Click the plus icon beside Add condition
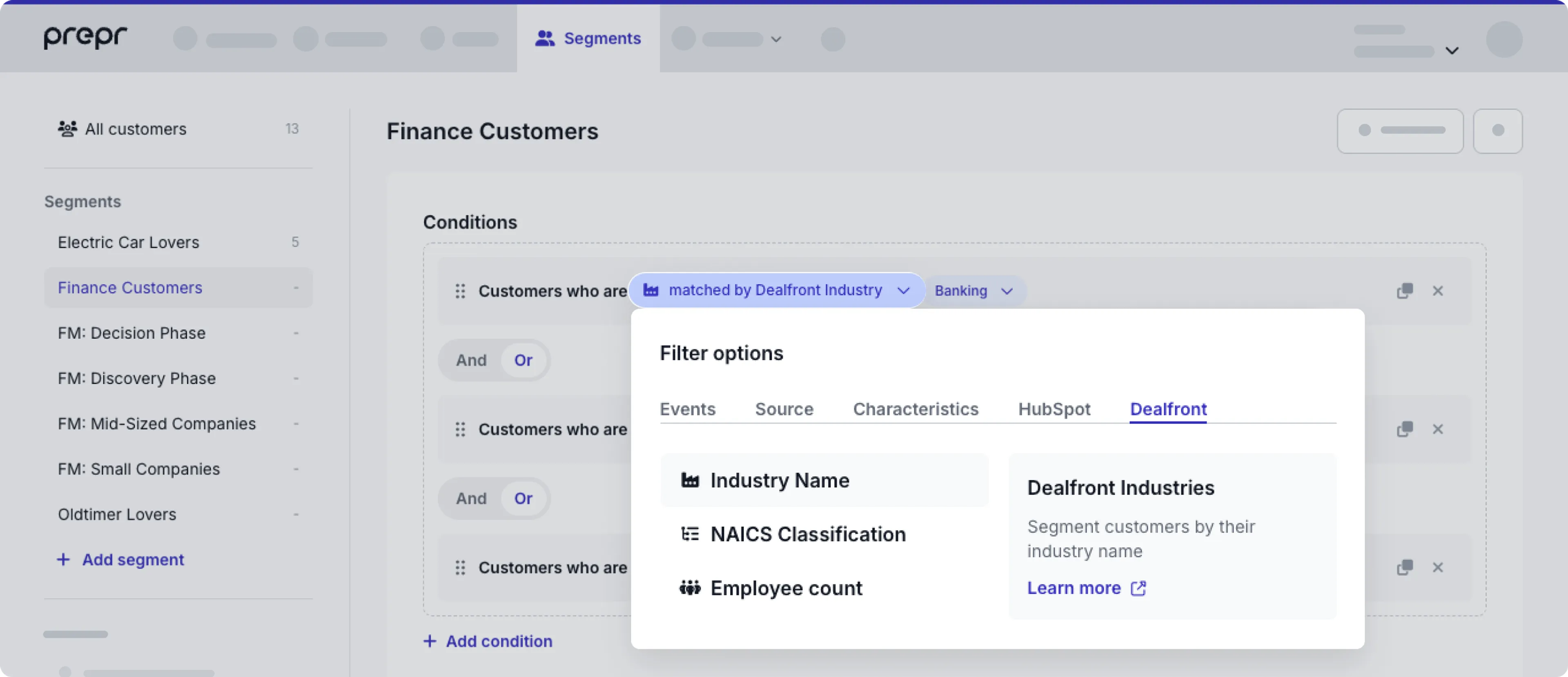The height and width of the screenshot is (677, 1568). 430,641
